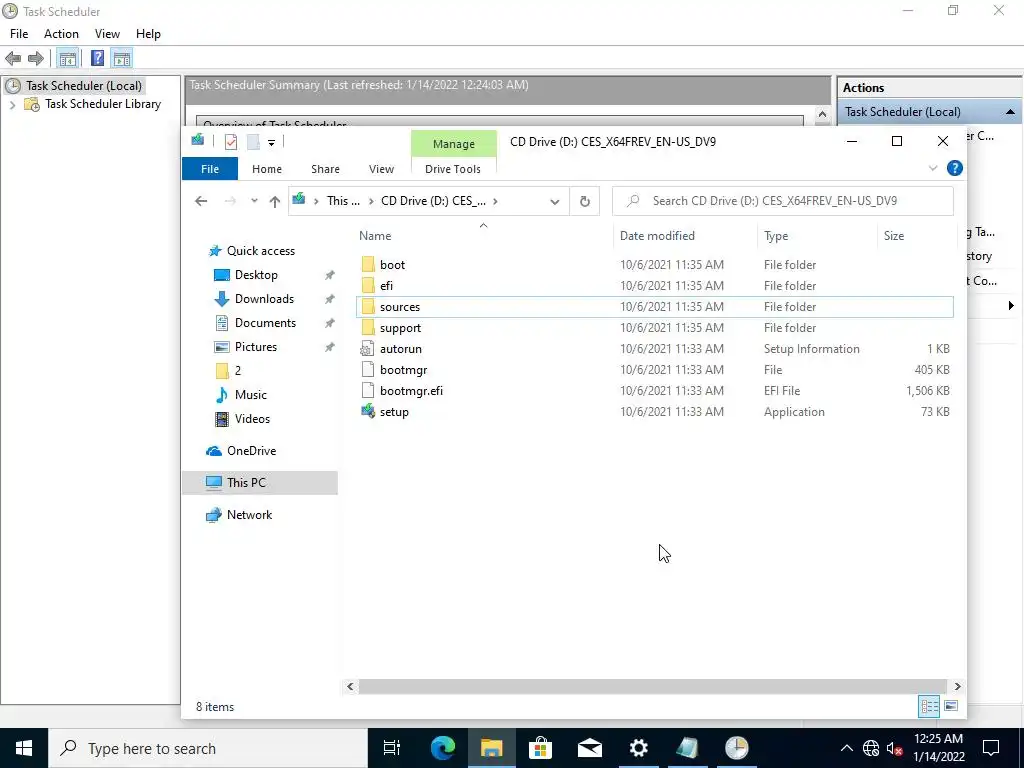The width and height of the screenshot is (1024, 768).
Task: Open the Customize Quick Access Toolbar dropdown
Action: pos(271,142)
